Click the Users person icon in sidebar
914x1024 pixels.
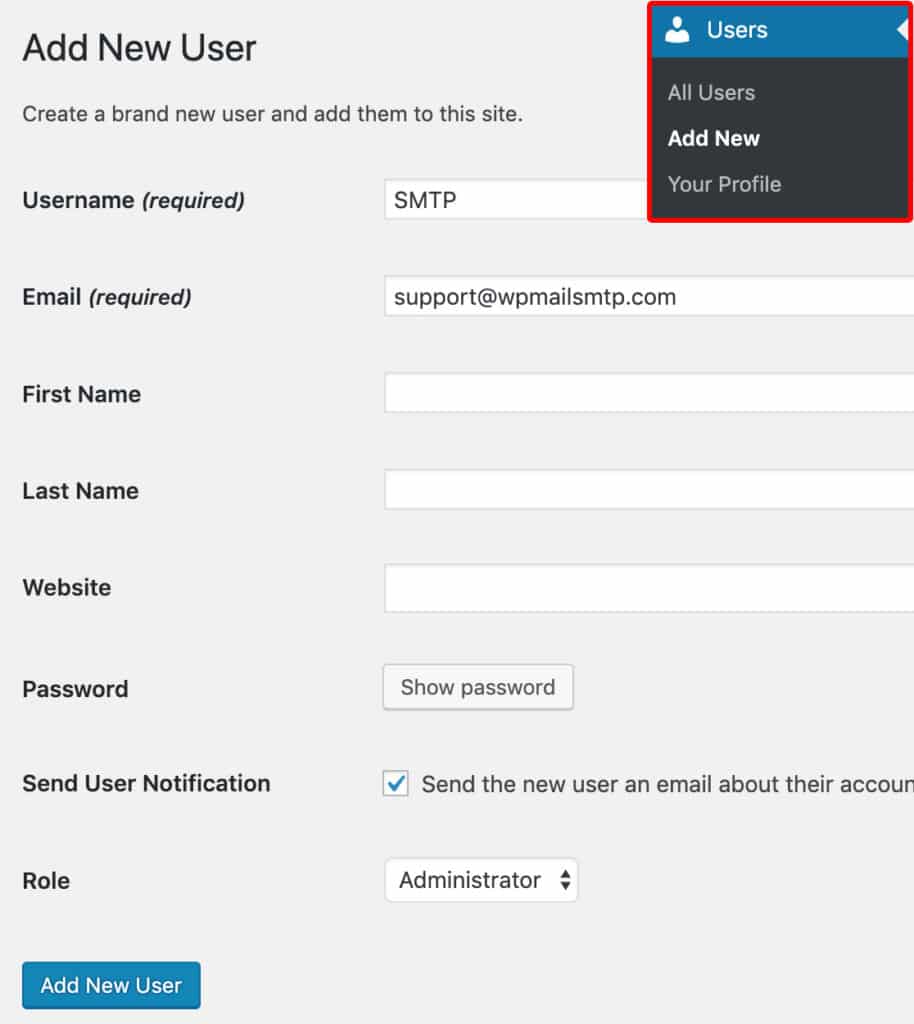coord(678,29)
